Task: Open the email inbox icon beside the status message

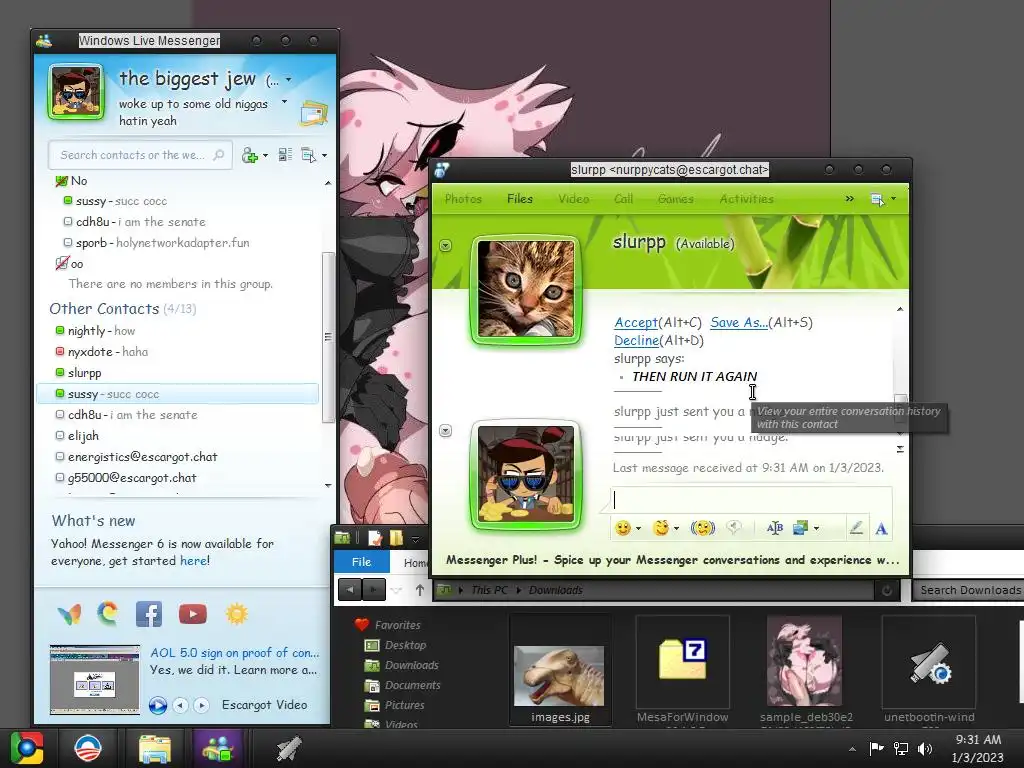Action: [x=313, y=114]
